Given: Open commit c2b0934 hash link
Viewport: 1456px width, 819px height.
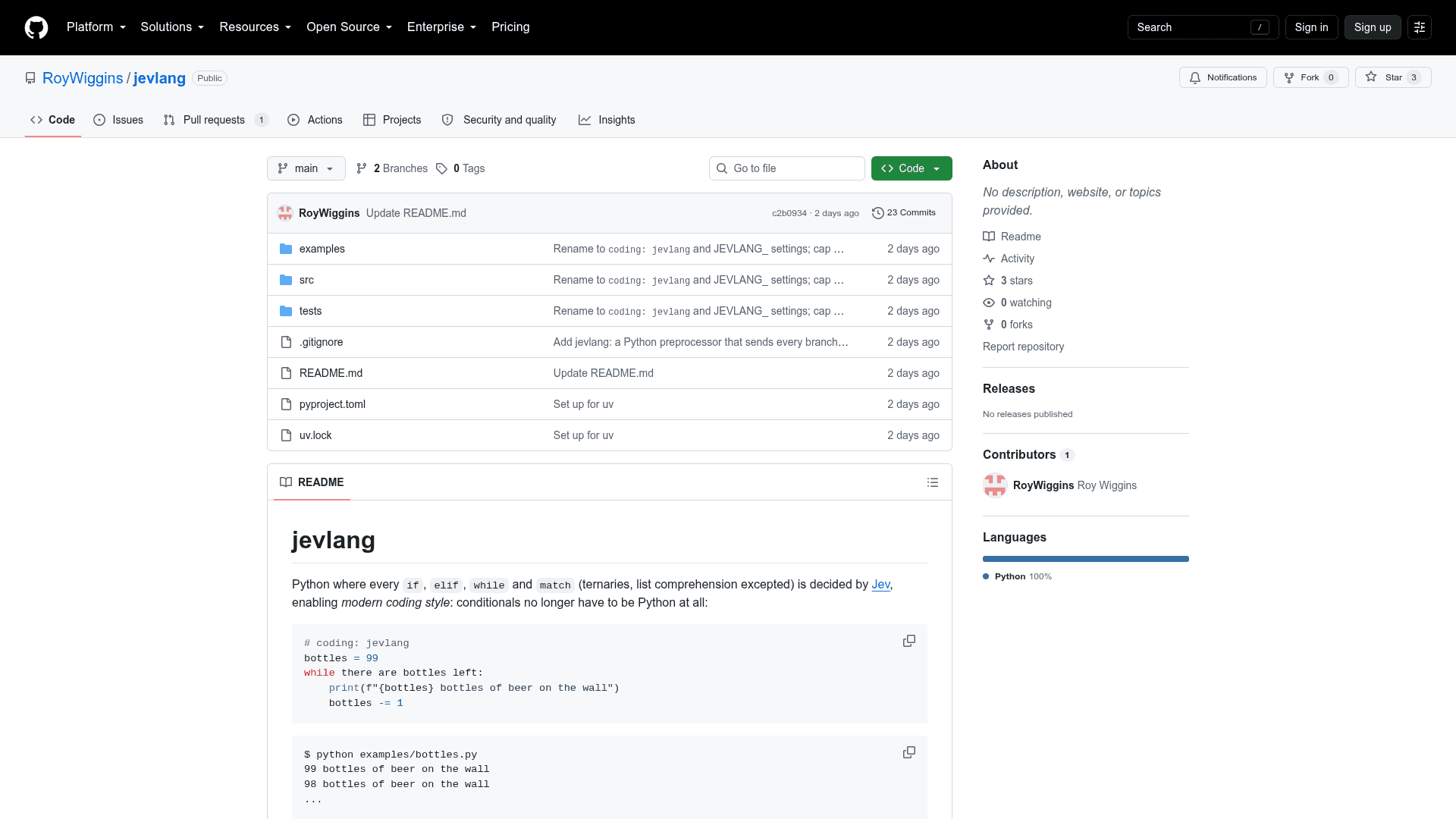Looking at the screenshot, I should click(789, 213).
